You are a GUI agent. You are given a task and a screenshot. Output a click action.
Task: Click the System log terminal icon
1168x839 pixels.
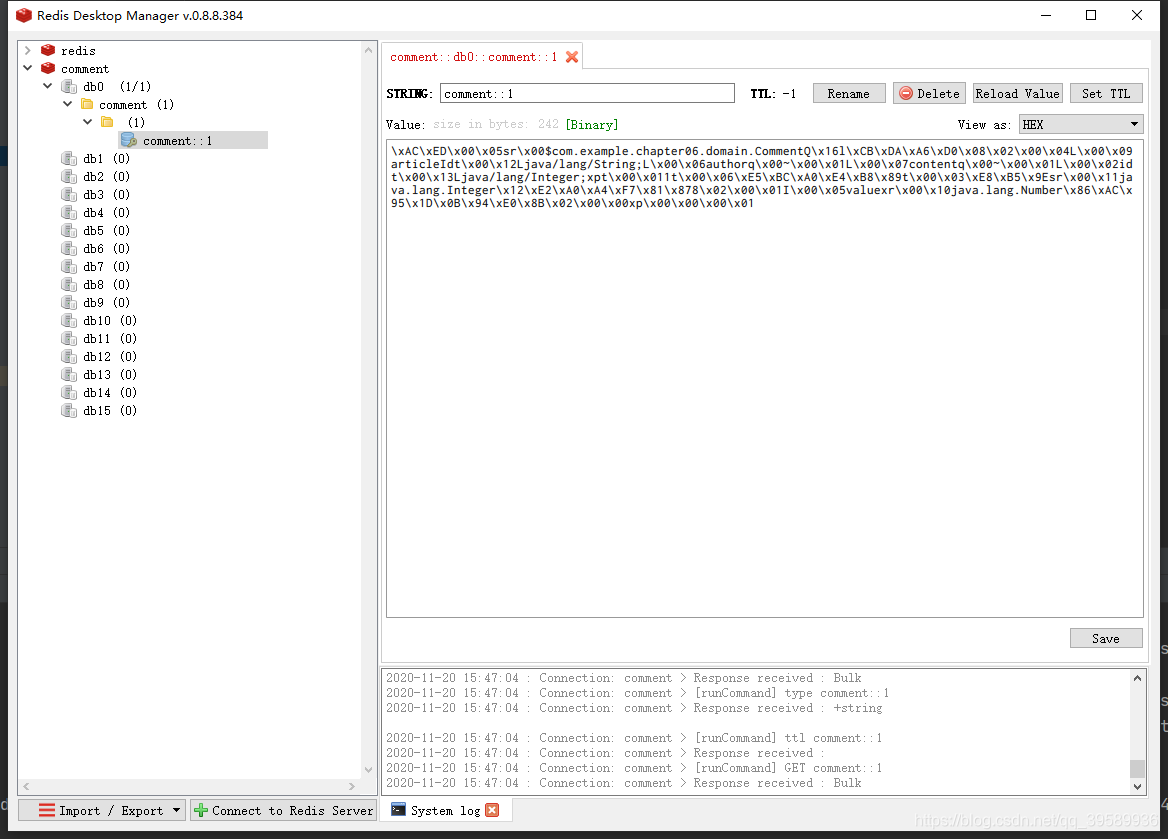399,810
